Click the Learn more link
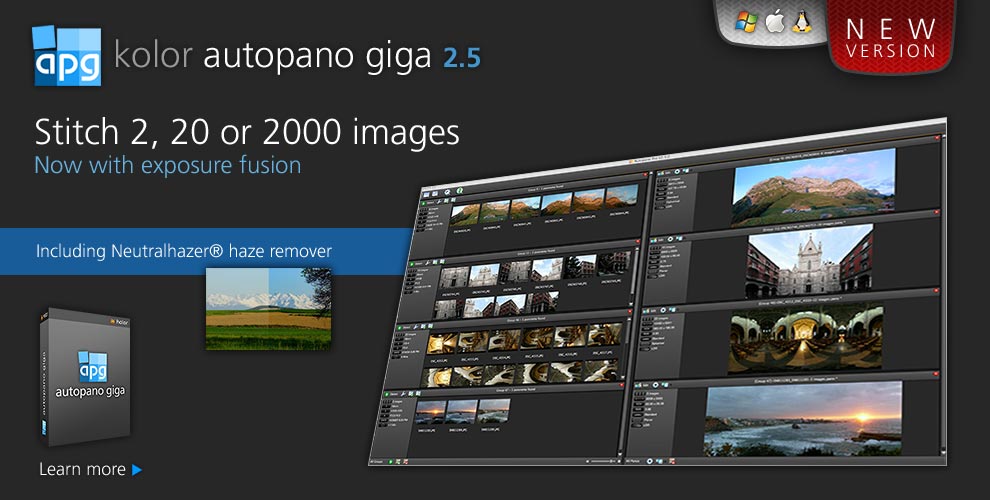 pos(82,469)
